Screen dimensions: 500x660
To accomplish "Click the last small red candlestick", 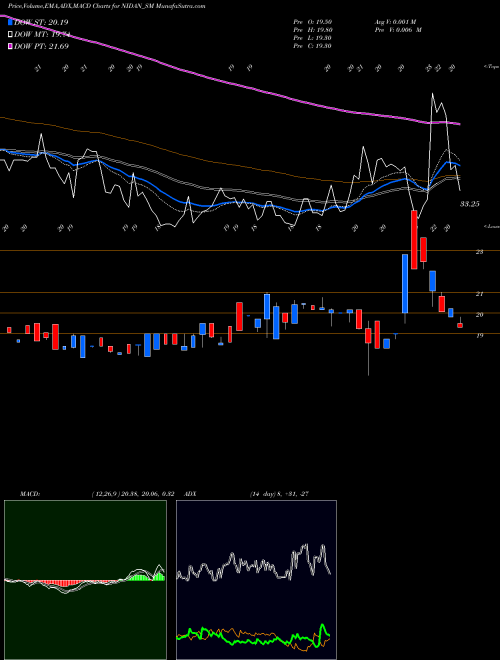I will 460,325.
